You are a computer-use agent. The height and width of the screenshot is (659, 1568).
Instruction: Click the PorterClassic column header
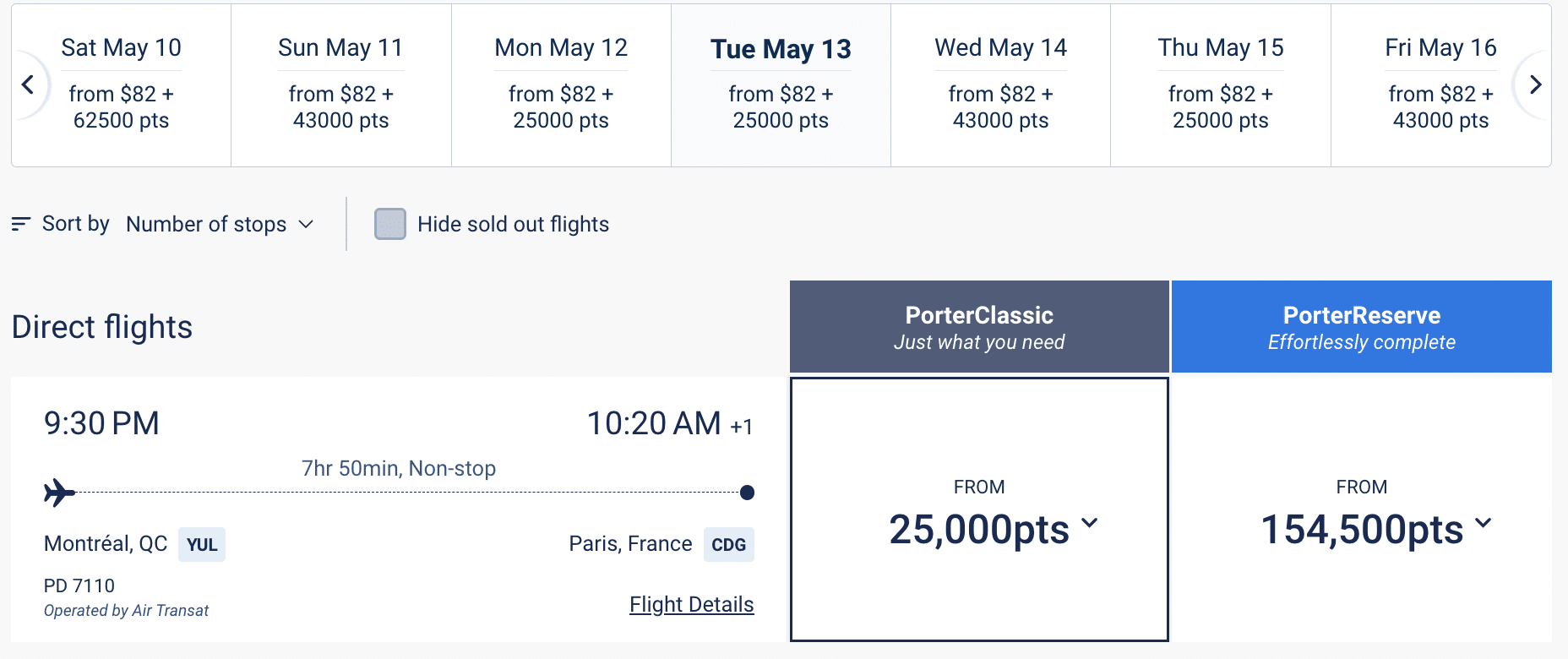pos(979,327)
